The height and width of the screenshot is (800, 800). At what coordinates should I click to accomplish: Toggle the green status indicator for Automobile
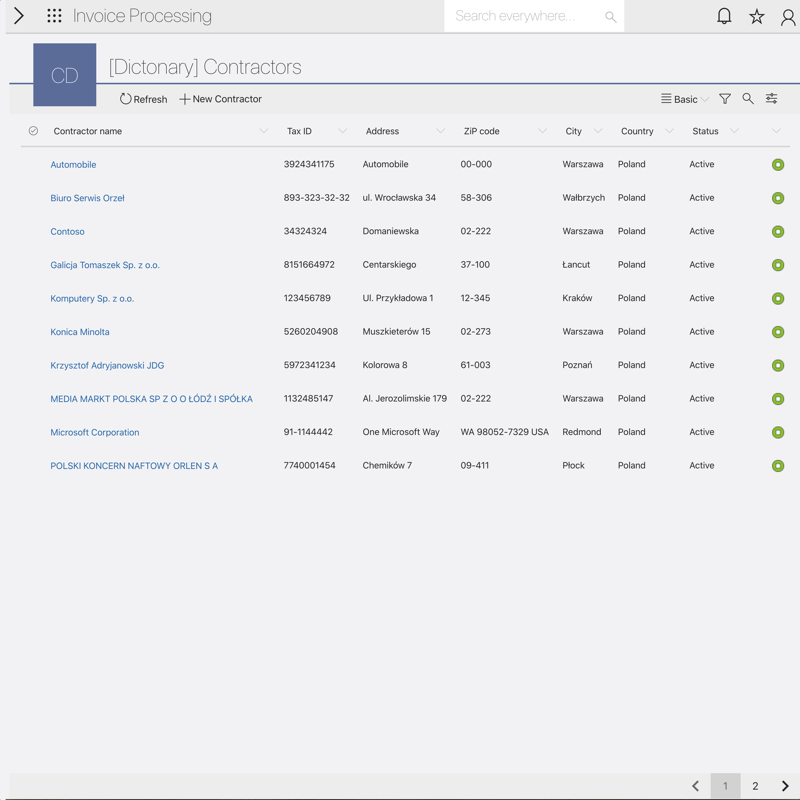778,165
